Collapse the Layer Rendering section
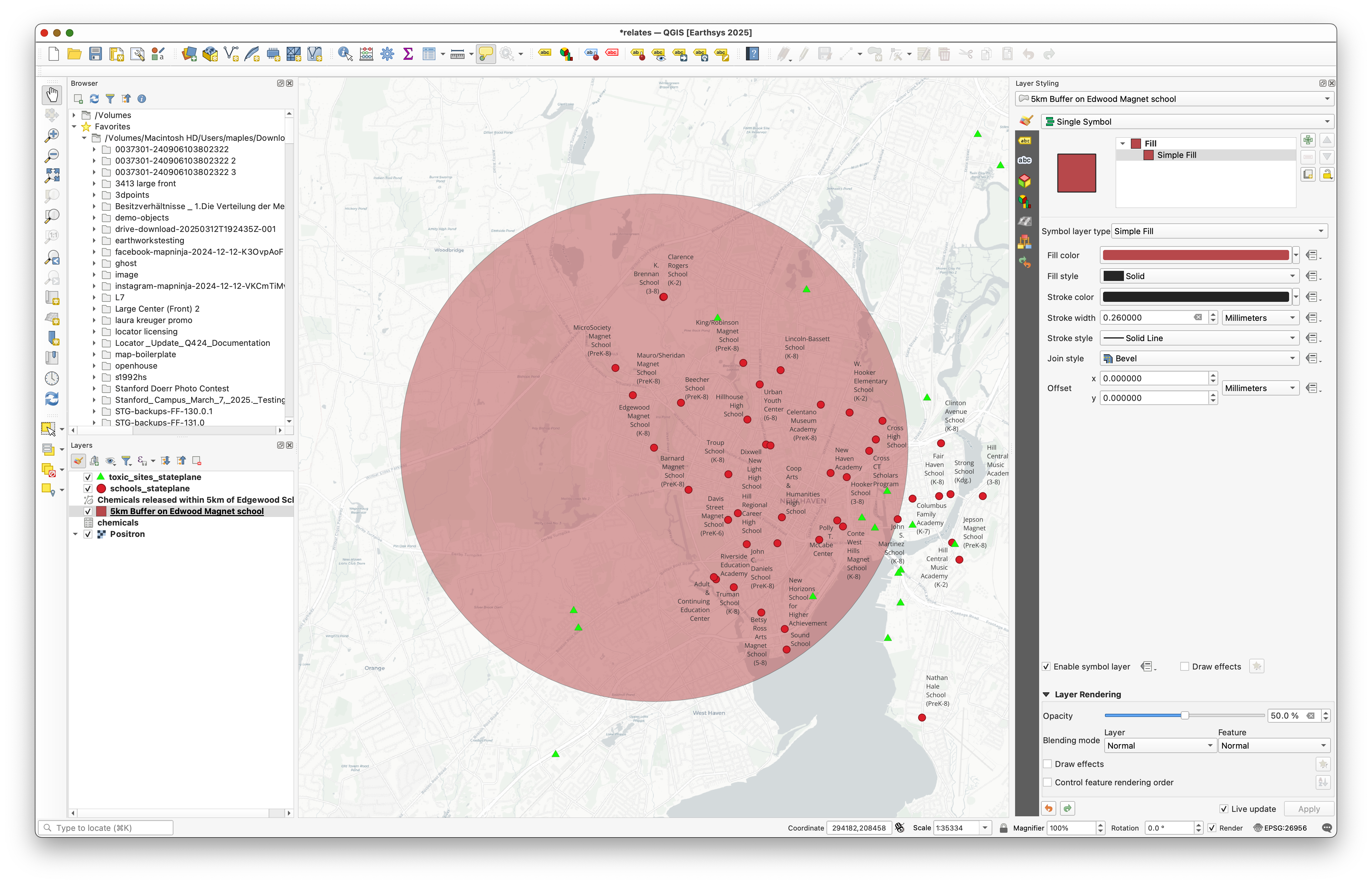This screenshot has width=1372, height=884. tap(1046, 694)
